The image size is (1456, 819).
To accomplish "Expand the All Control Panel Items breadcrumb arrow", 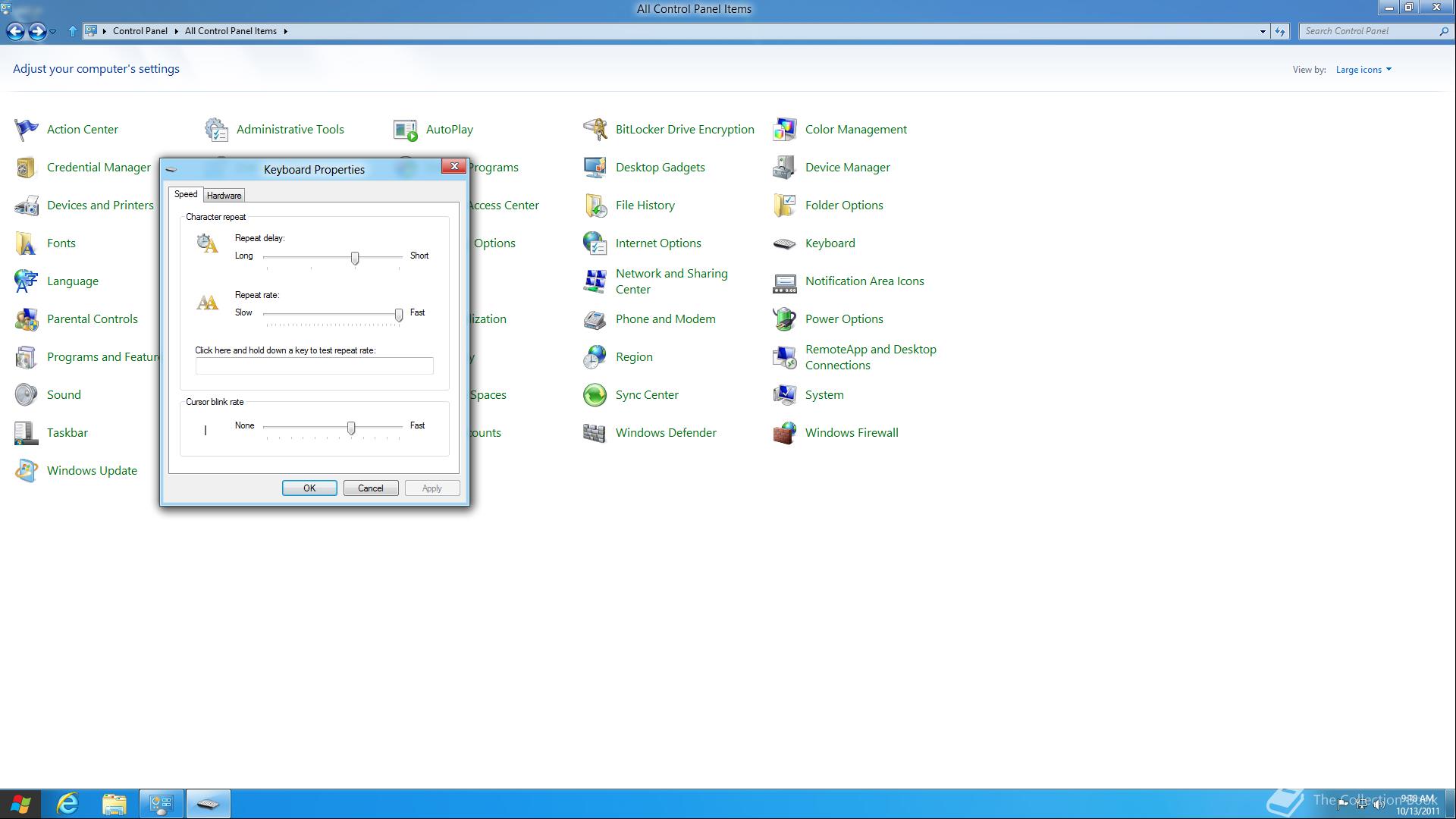I will pyautogui.click(x=286, y=31).
